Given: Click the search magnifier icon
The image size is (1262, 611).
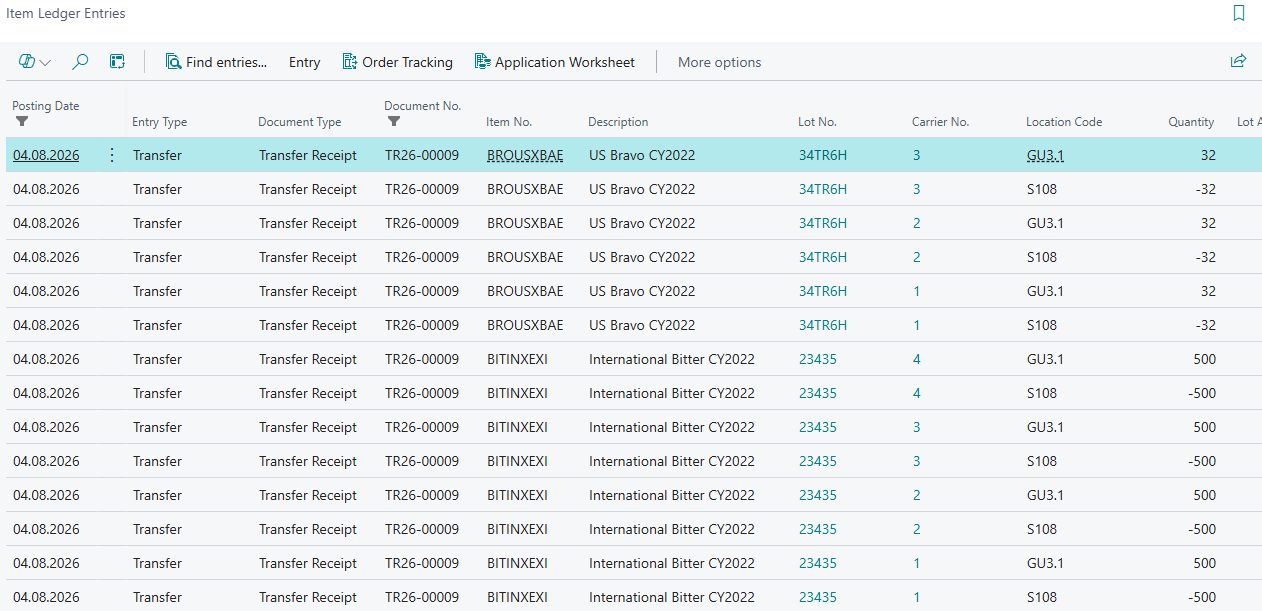Looking at the screenshot, I should click(x=80, y=62).
